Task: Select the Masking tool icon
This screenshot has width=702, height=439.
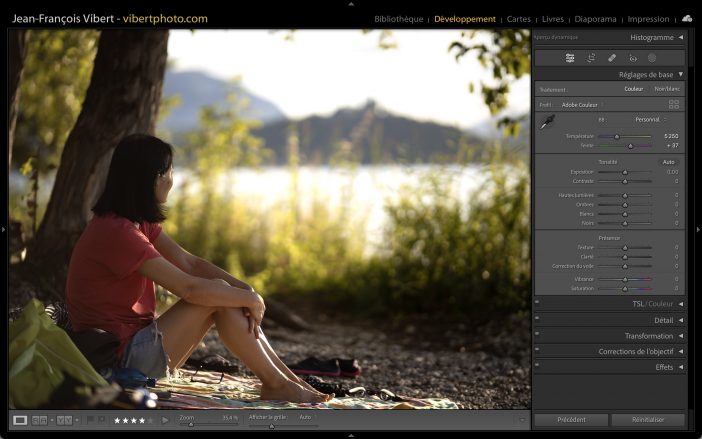Action: 652,58
